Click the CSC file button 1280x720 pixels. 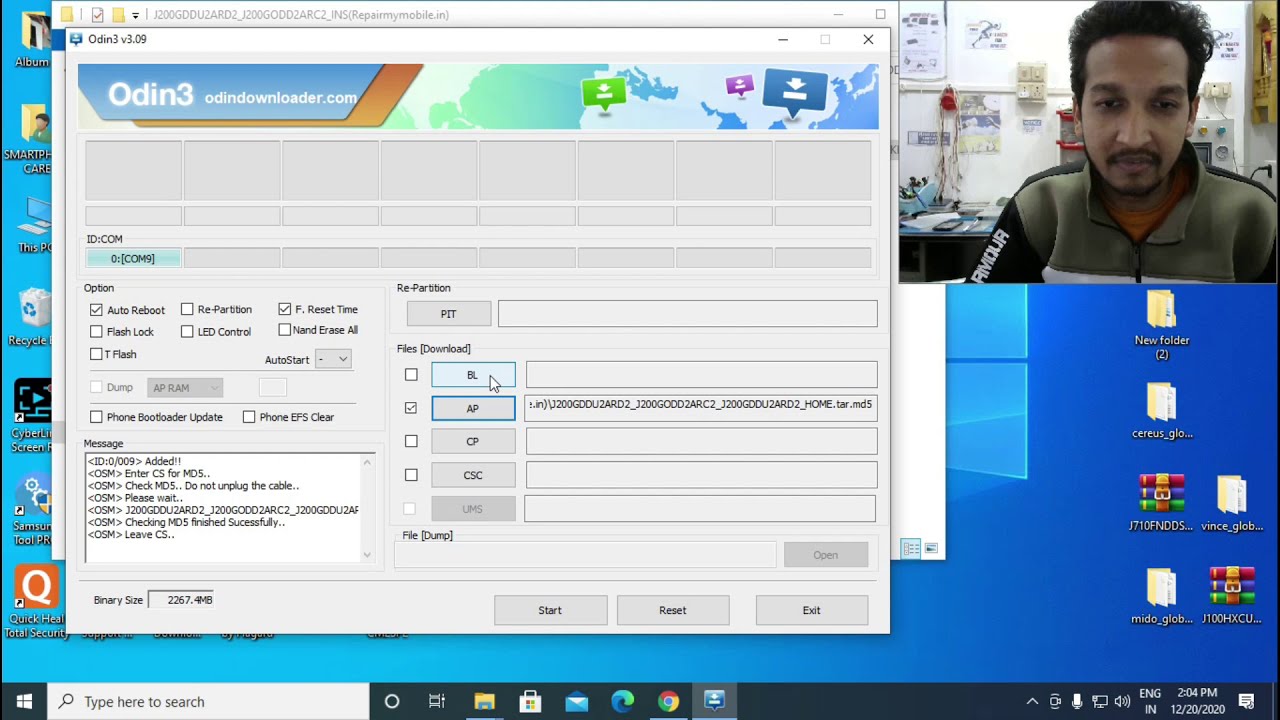(x=473, y=475)
